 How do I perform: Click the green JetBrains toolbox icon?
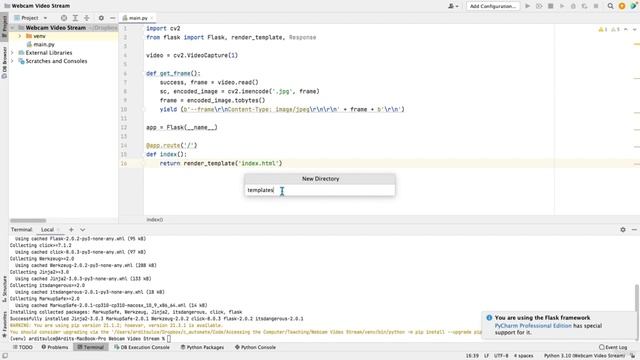coord(633,6)
